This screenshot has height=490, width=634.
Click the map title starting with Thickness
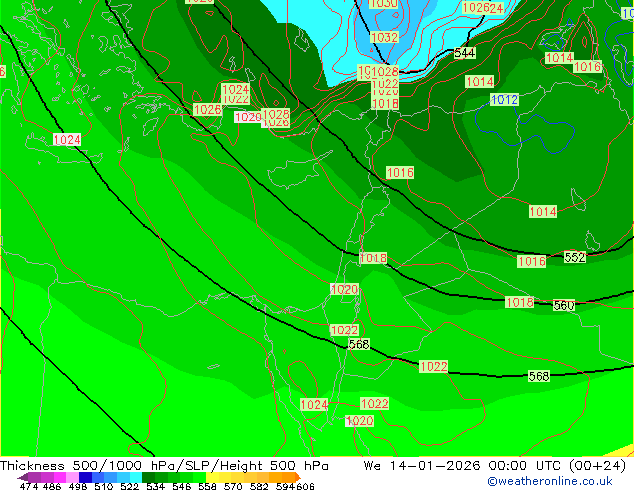pyautogui.click(x=164, y=466)
